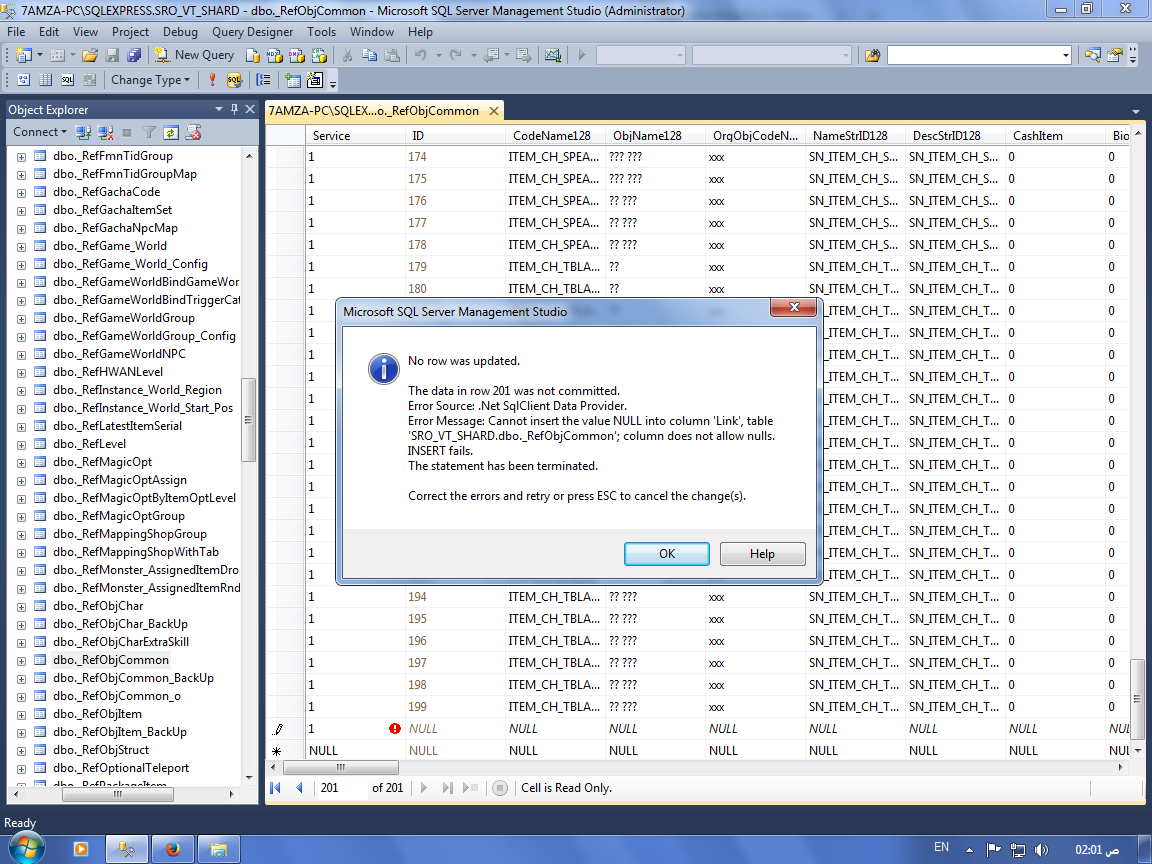Click Connect Object Explorer icon

(83, 132)
